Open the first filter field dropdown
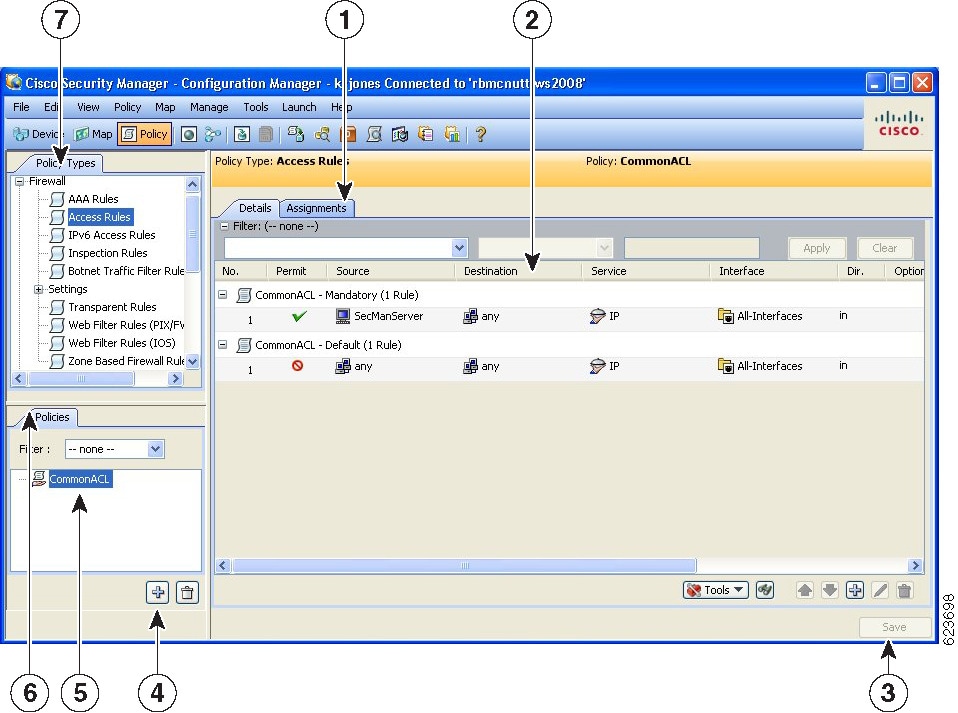 click(459, 248)
